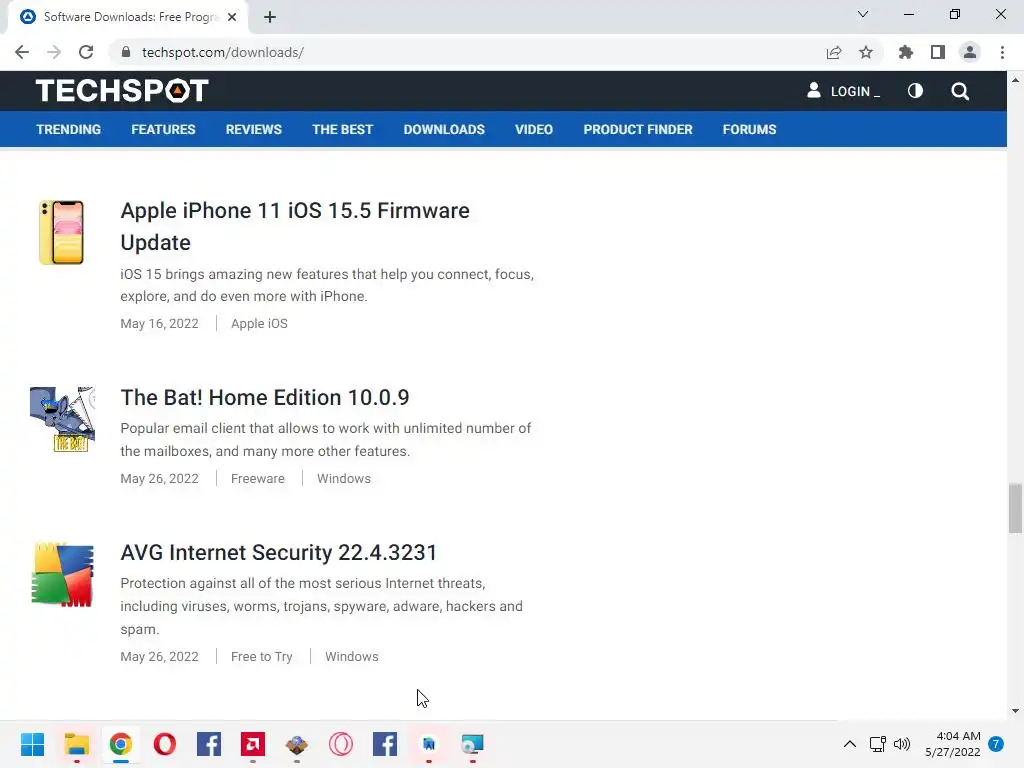Reload the page with refresh icon

[x=86, y=52]
